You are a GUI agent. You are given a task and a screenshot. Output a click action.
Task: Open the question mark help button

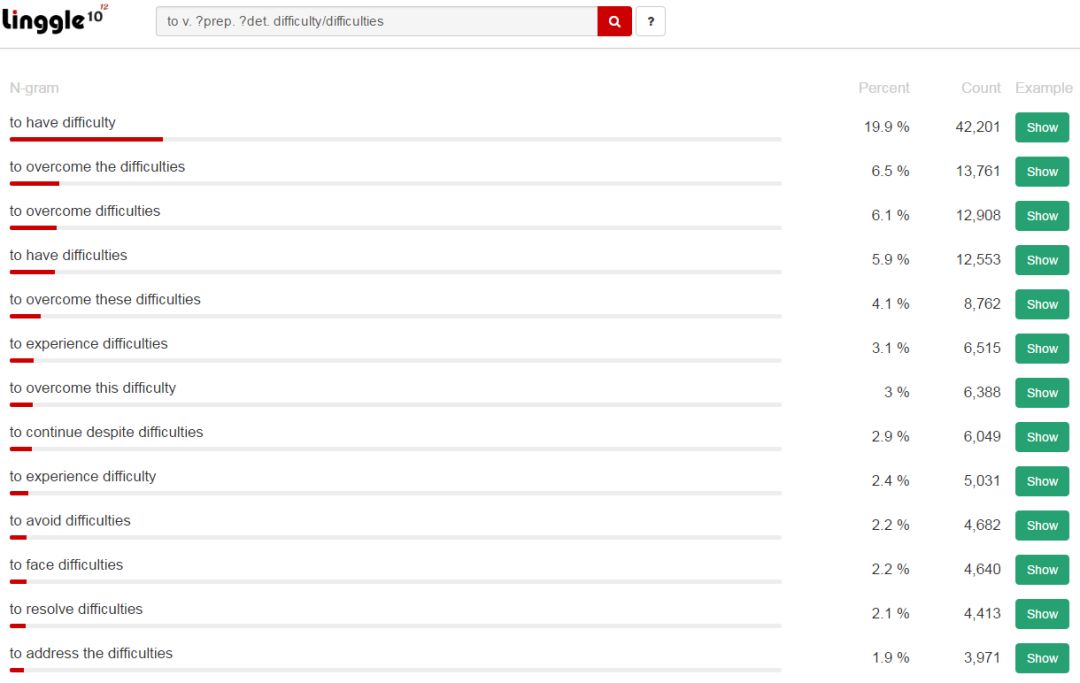click(x=650, y=21)
